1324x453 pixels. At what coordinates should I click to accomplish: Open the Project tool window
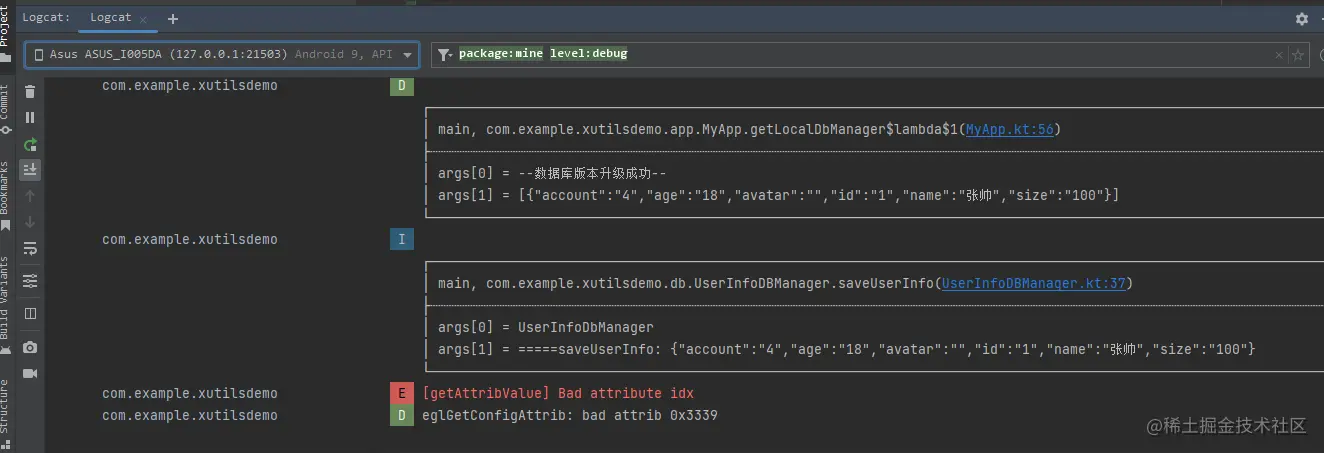coord(5,32)
